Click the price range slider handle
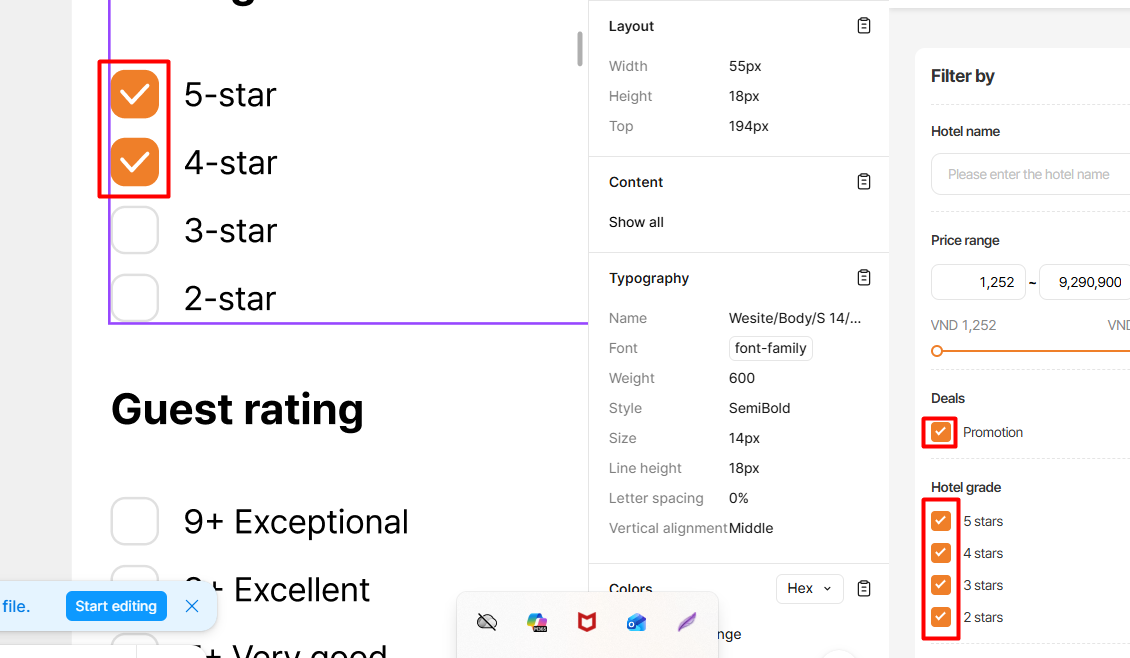This screenshot has height=658, width=1130. click(x=937, y=351)
